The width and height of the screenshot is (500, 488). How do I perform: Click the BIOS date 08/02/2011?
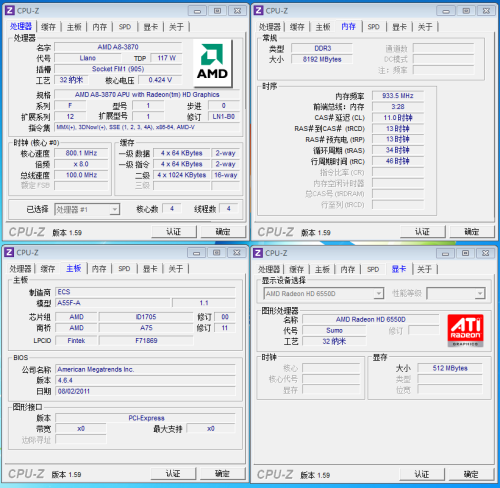tap(145, 391)
